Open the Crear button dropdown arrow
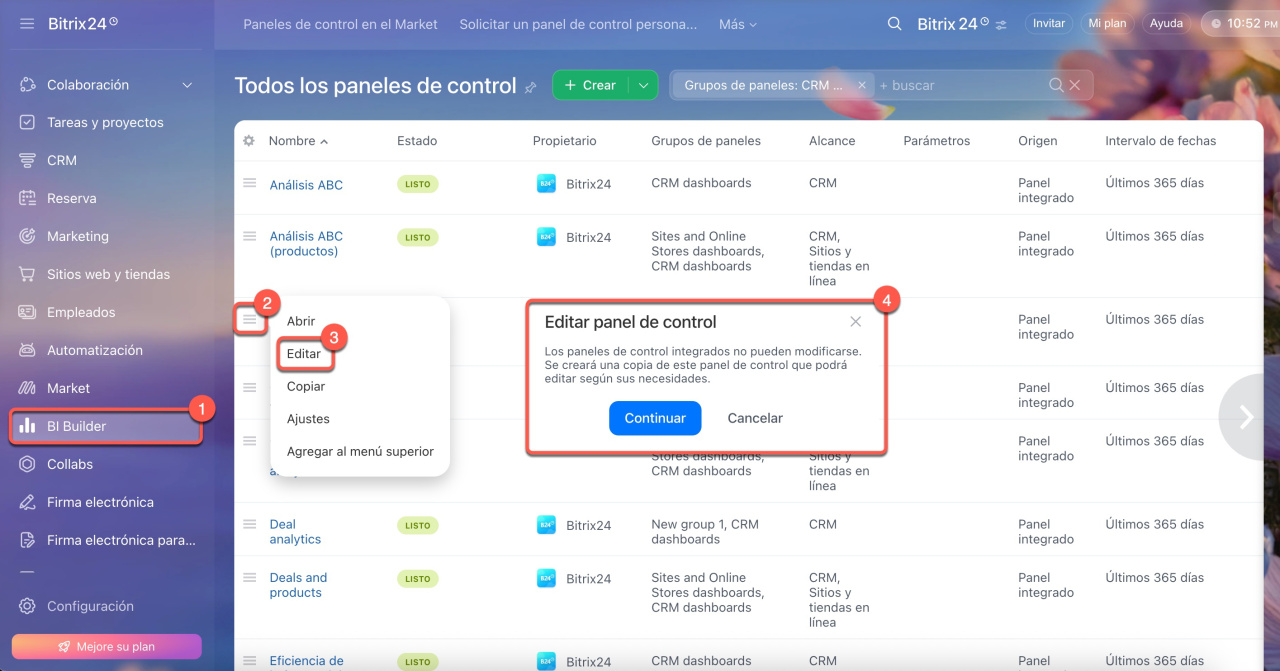Screen dimensions: 1280x671 [643, 86]
